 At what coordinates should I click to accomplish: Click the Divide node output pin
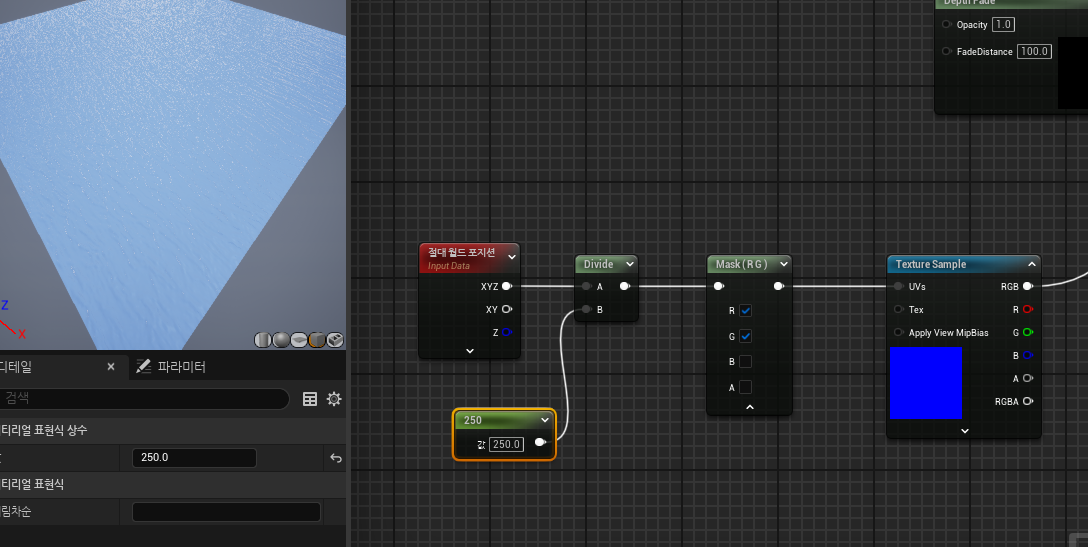point(625,286)
